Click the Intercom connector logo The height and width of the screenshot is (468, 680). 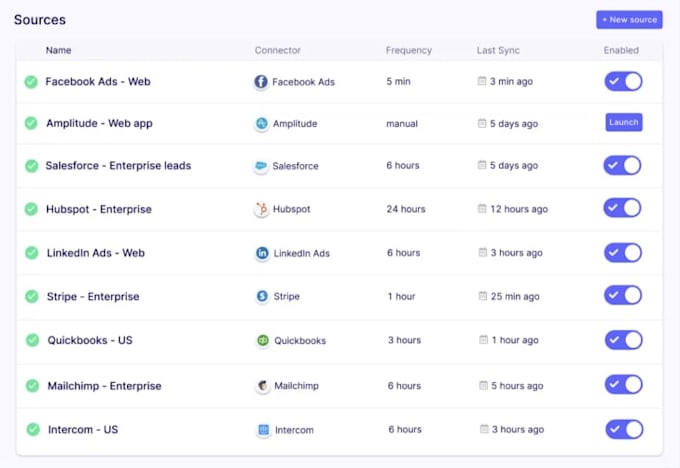[264, 430]
